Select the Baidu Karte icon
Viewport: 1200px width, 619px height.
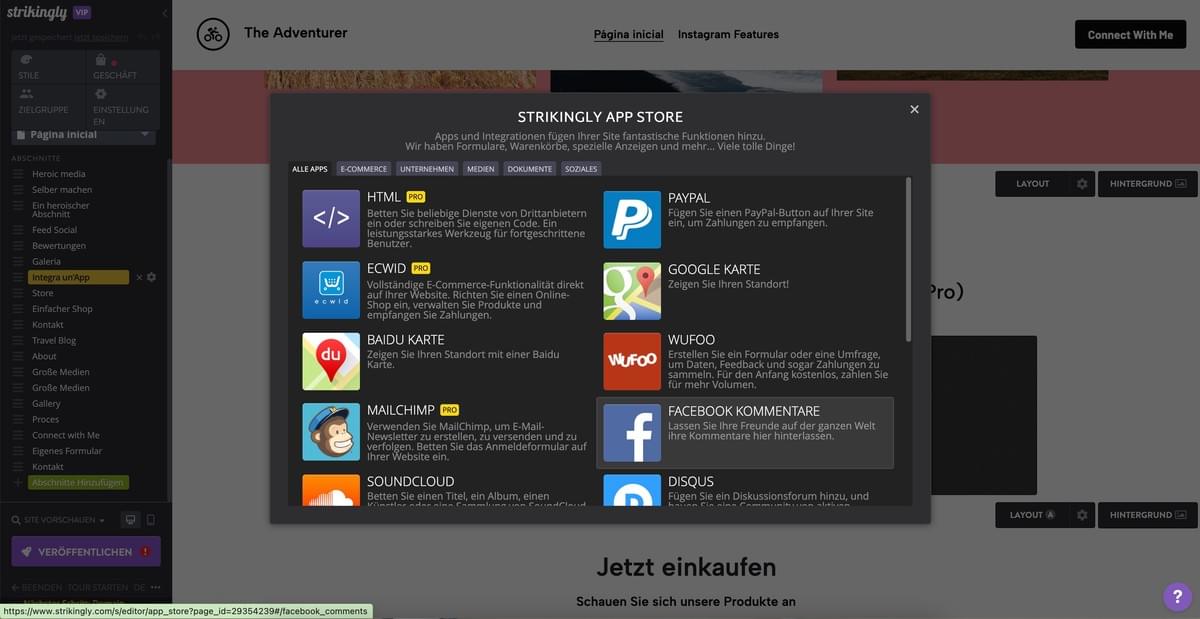click(x=331, y=361)
